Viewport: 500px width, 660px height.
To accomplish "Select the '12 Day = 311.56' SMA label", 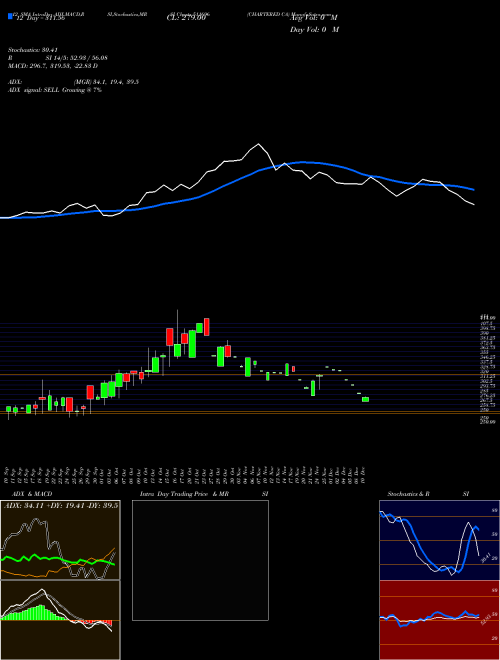I will point(39,19).
